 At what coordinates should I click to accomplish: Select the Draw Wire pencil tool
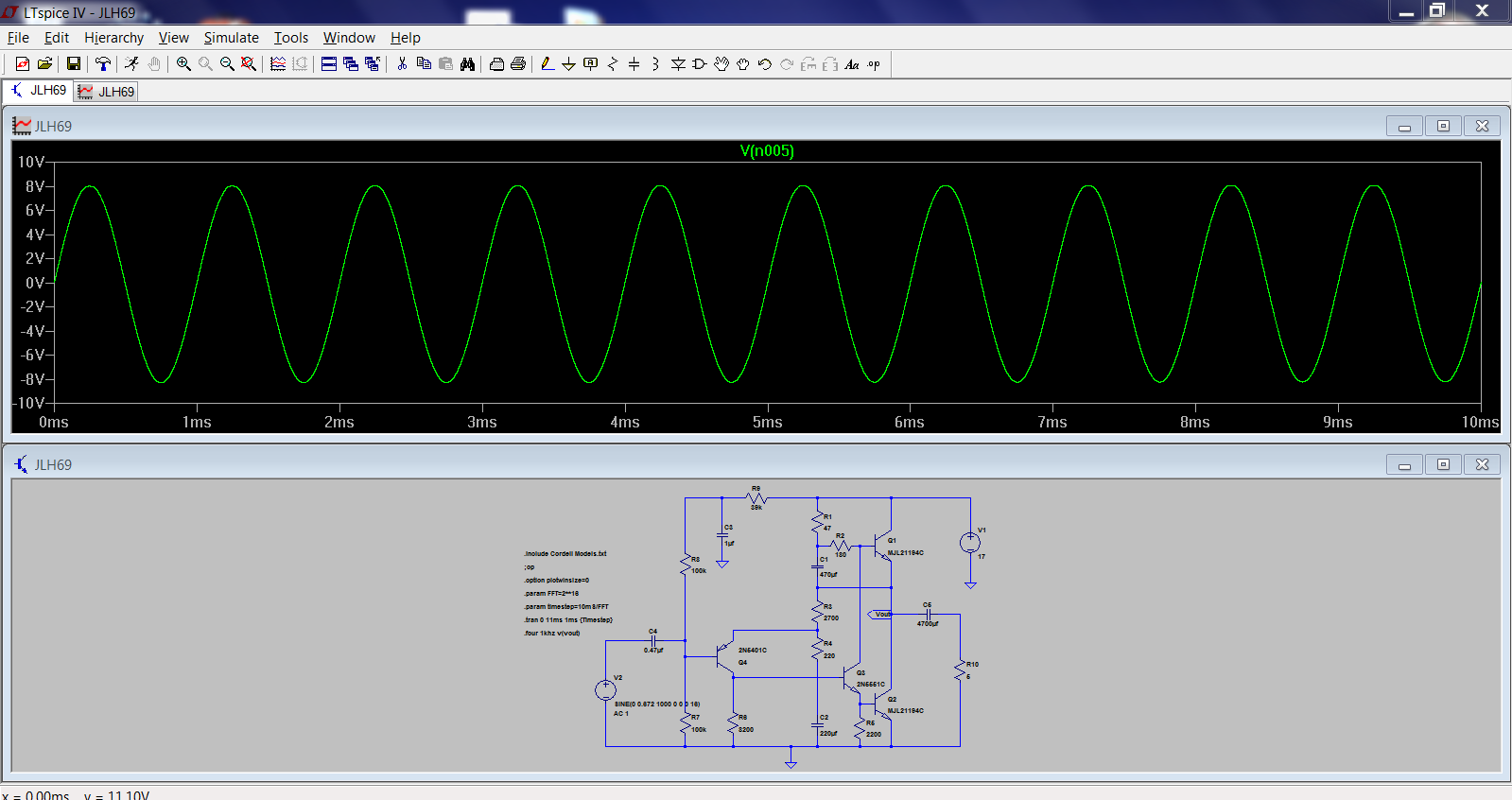pos(547,64)
